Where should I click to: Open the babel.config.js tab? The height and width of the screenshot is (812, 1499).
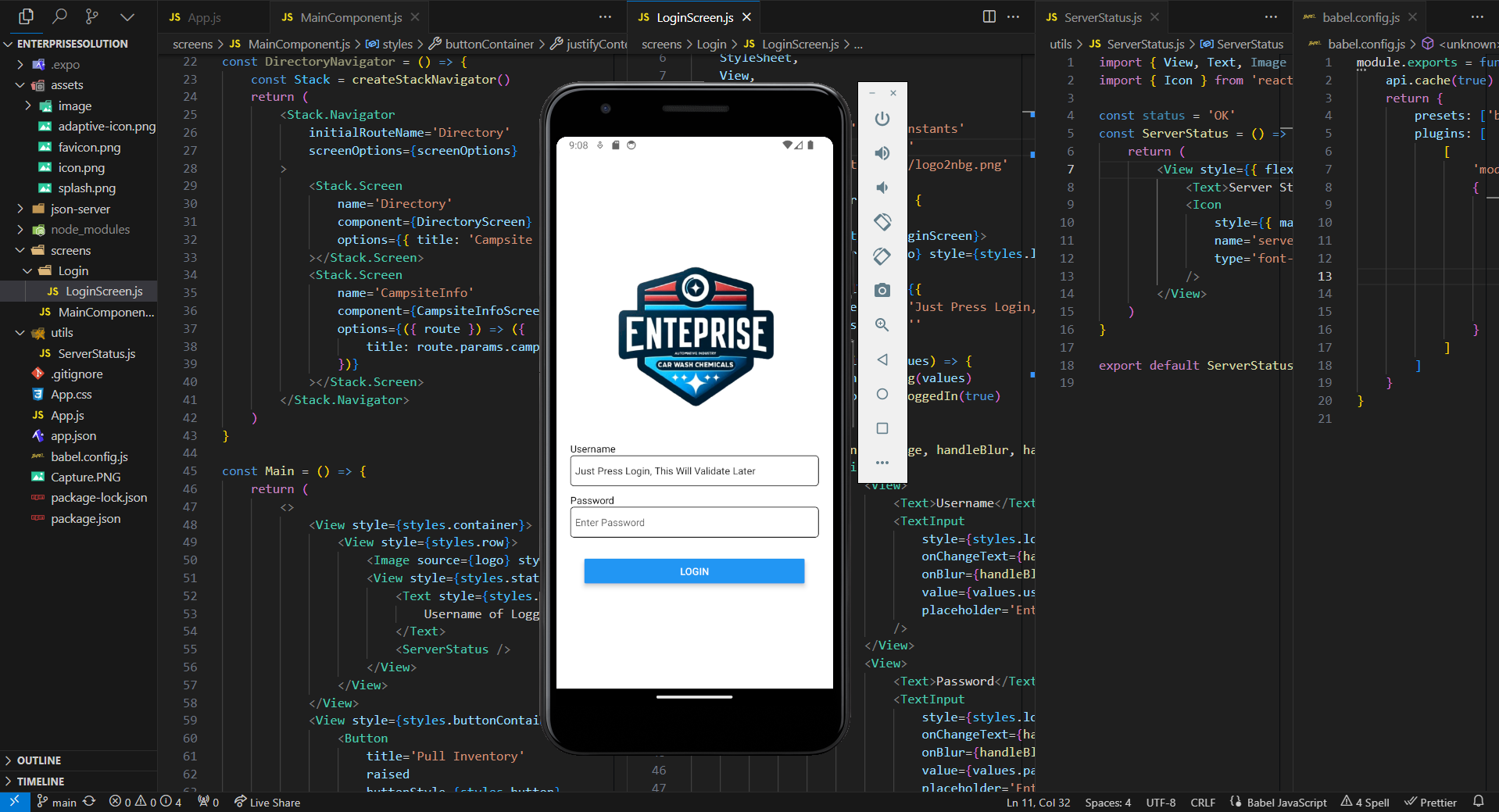(1363, 16)
